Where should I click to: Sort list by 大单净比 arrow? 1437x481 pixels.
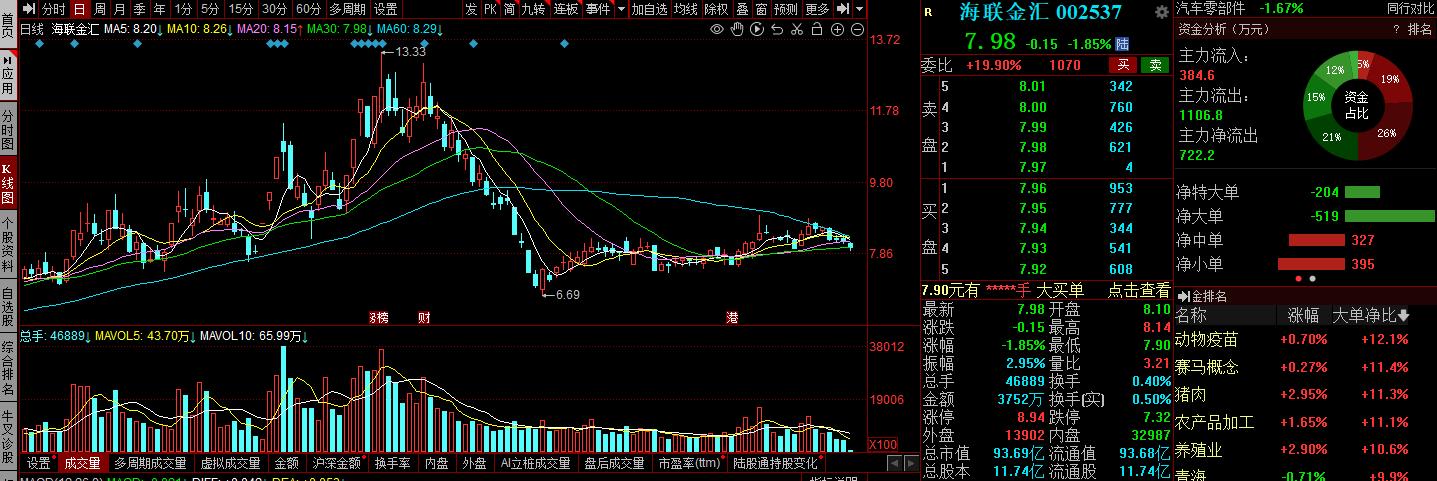pos(1402,315)
